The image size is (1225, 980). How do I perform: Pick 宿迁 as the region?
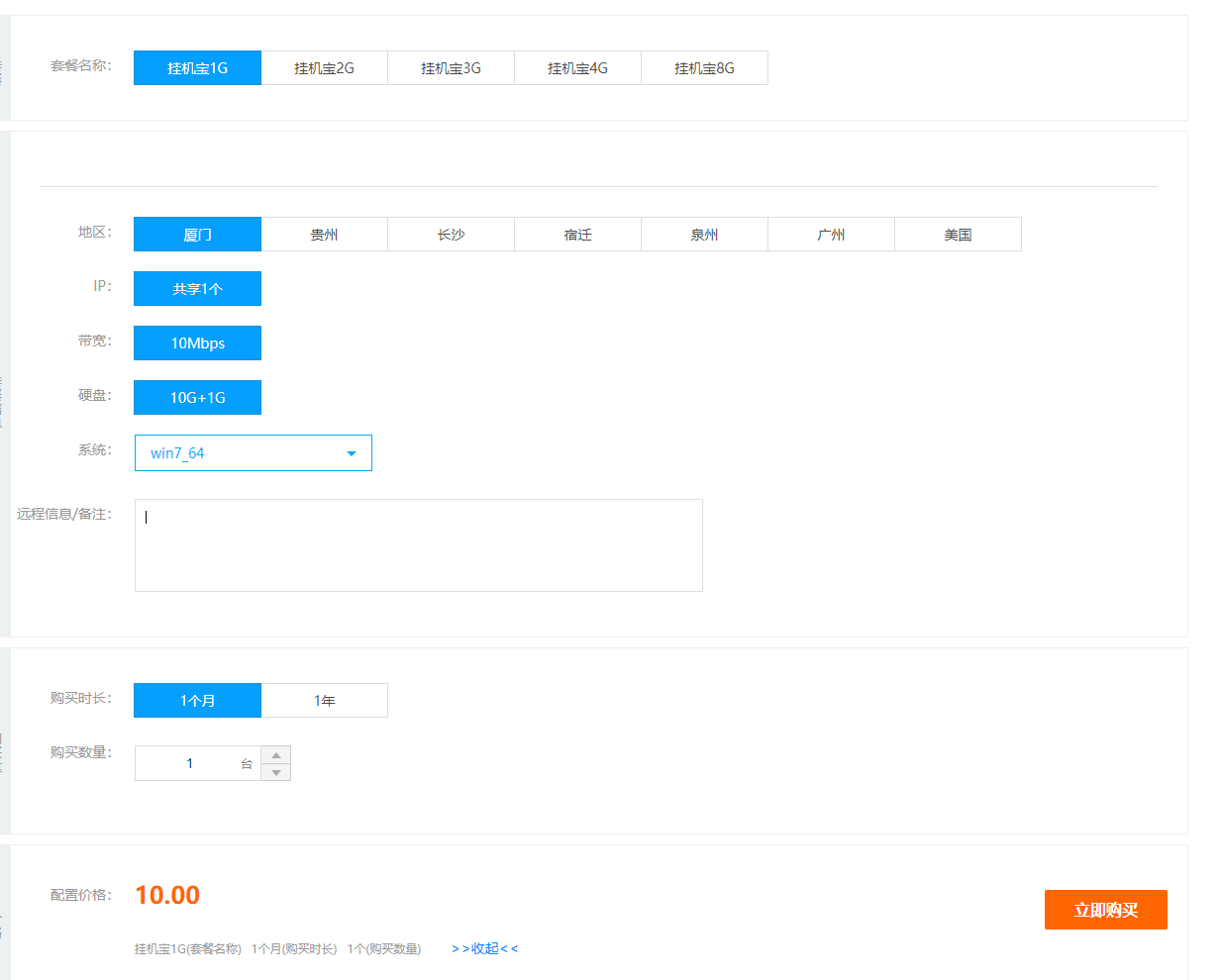click(577, 235)
